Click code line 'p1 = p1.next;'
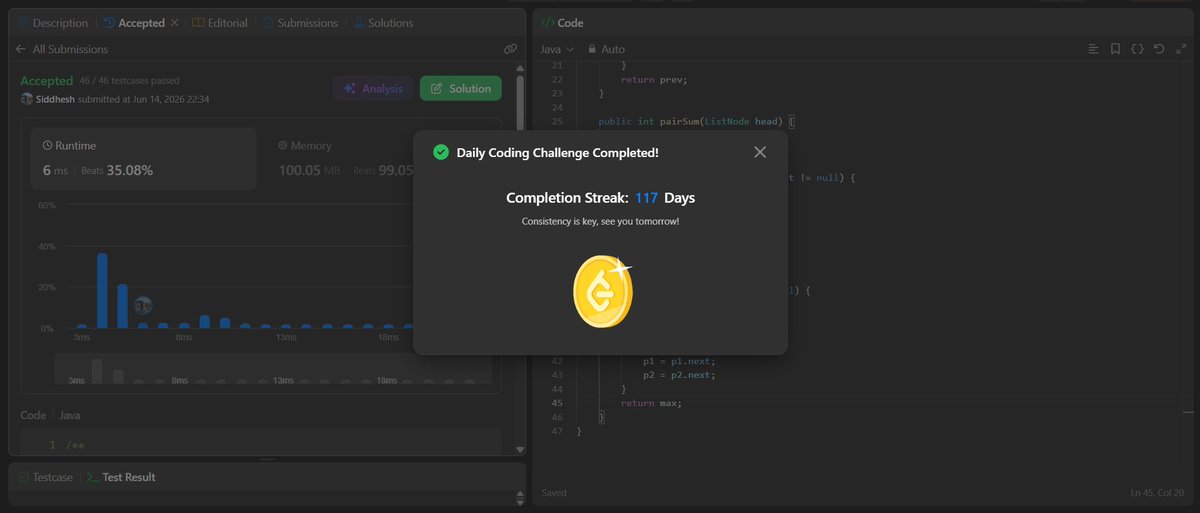 pos(680,360)
